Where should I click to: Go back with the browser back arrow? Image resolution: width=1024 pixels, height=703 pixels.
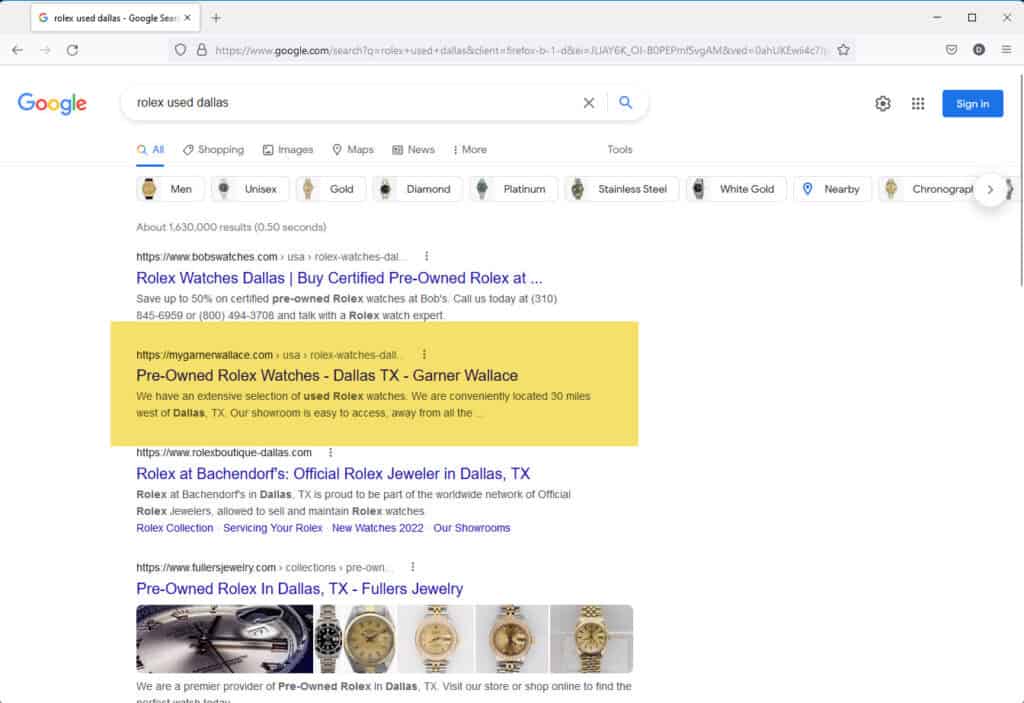tap(18, 50)
